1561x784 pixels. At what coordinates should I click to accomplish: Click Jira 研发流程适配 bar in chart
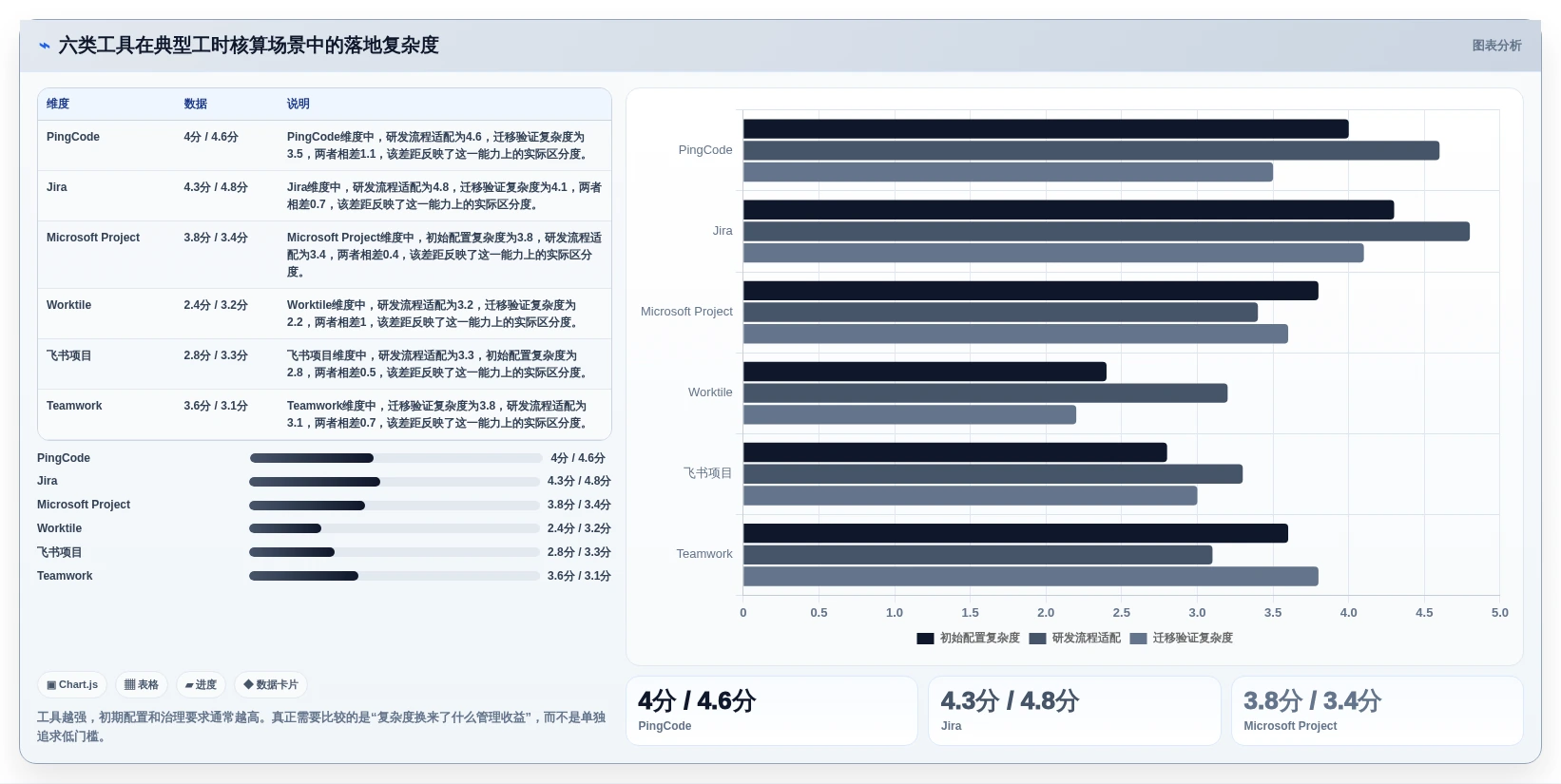(x=1107, y=231)
